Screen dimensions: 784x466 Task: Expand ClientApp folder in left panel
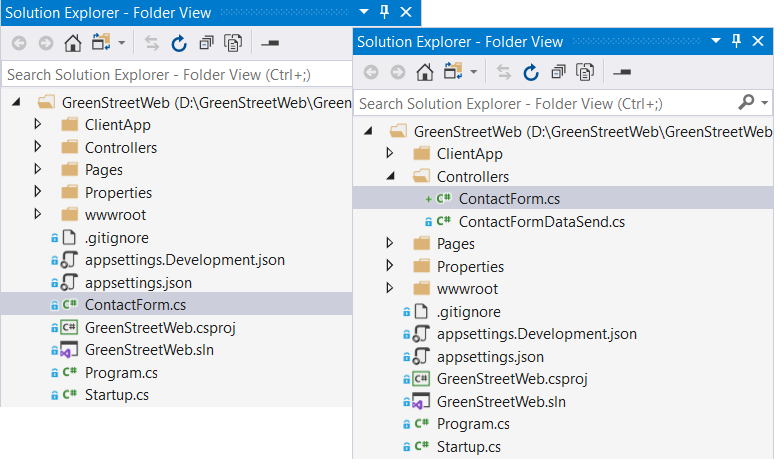tap(38, 124)
